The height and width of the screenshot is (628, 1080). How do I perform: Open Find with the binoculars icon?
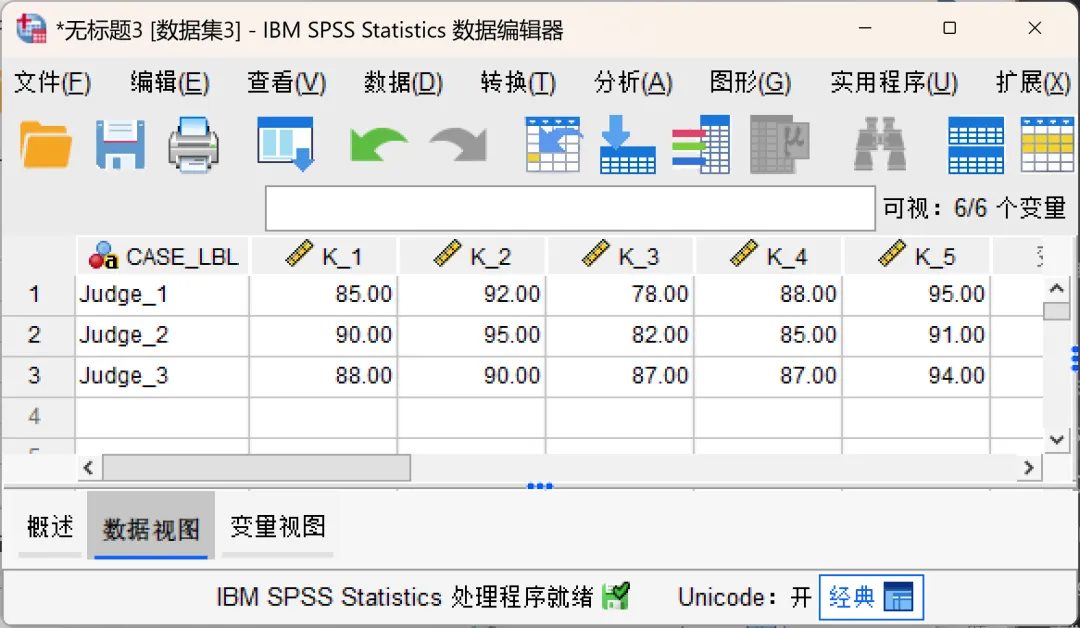point(880,145)
